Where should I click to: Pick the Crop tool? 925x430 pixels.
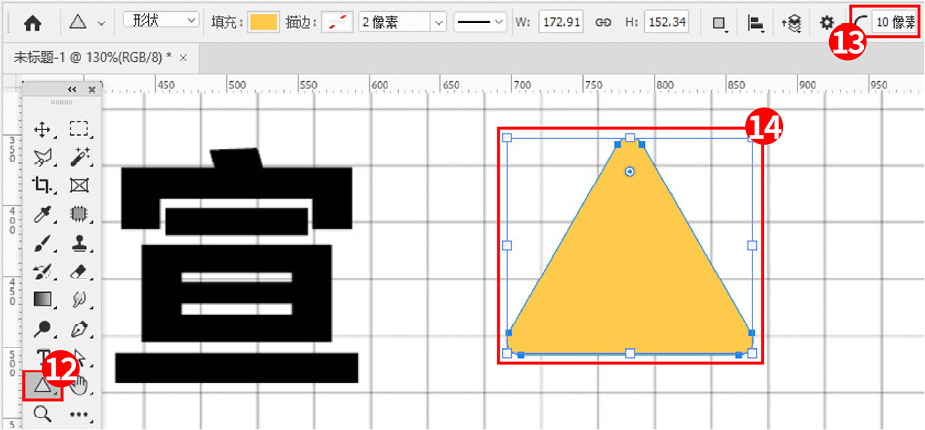42,185
